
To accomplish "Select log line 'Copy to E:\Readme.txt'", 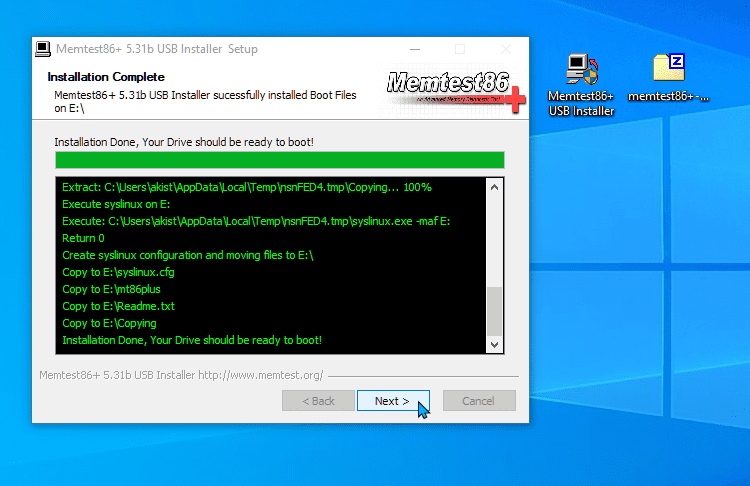I will point(119,306).
